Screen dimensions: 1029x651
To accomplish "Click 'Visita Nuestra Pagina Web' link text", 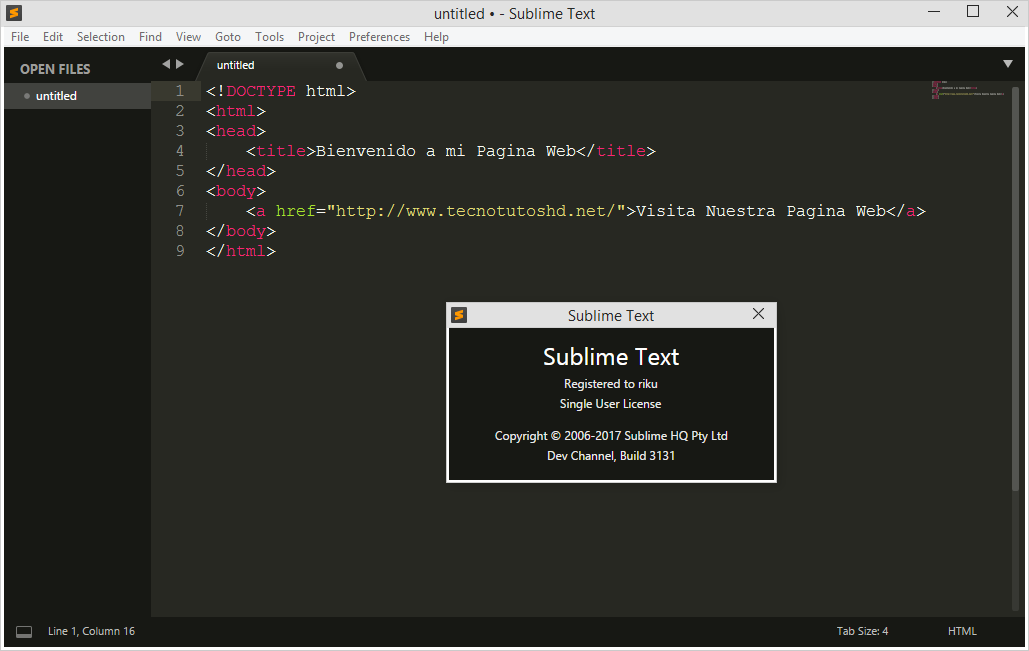I will (x=761, y=211).
